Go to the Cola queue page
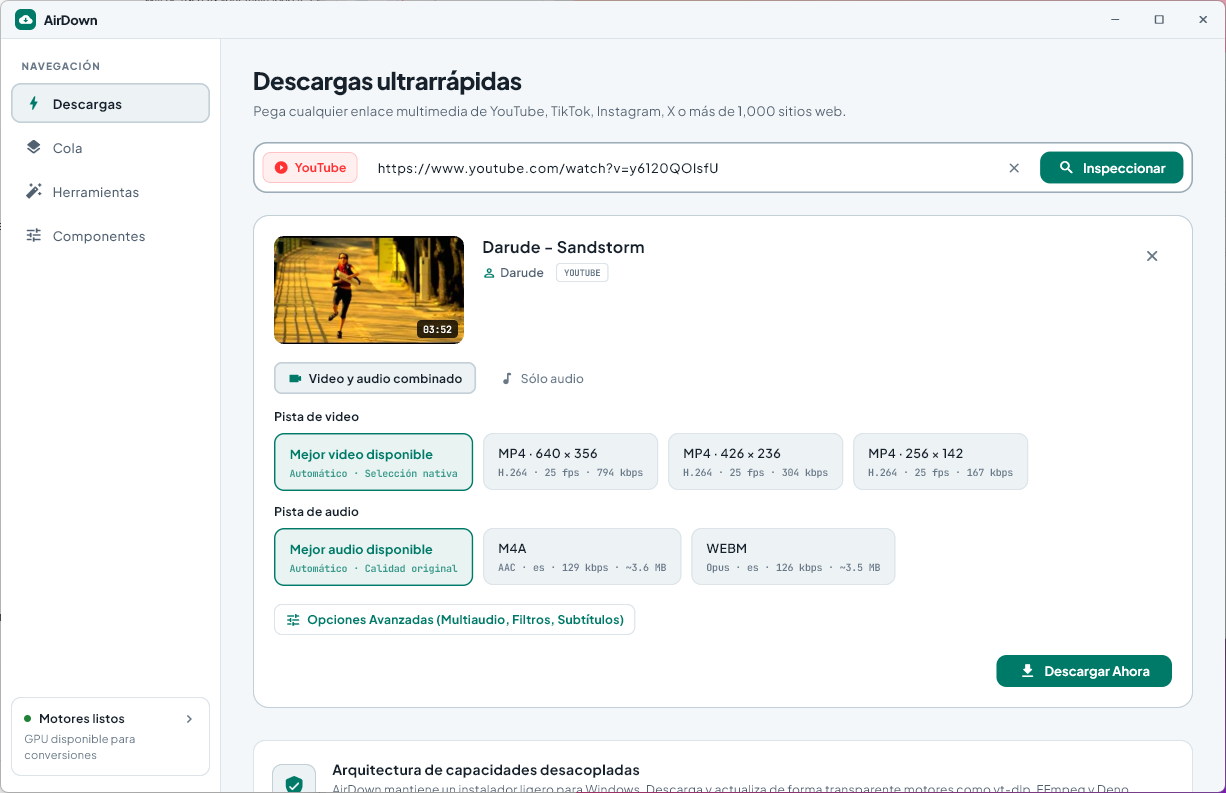Screen dimensions: 1226x793 (x=110, y=147)
